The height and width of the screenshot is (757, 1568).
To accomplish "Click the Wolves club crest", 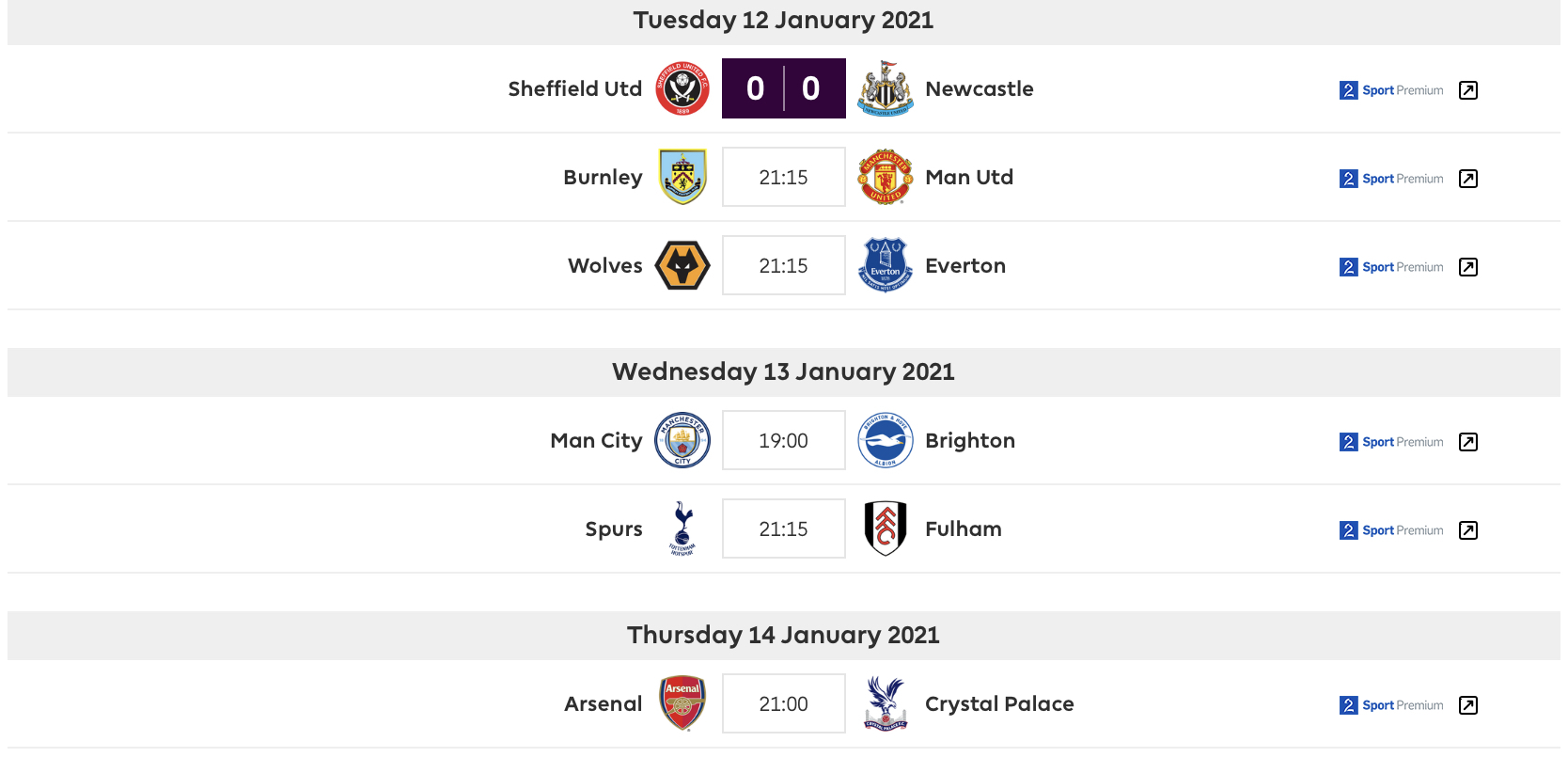I will (682, 265).
